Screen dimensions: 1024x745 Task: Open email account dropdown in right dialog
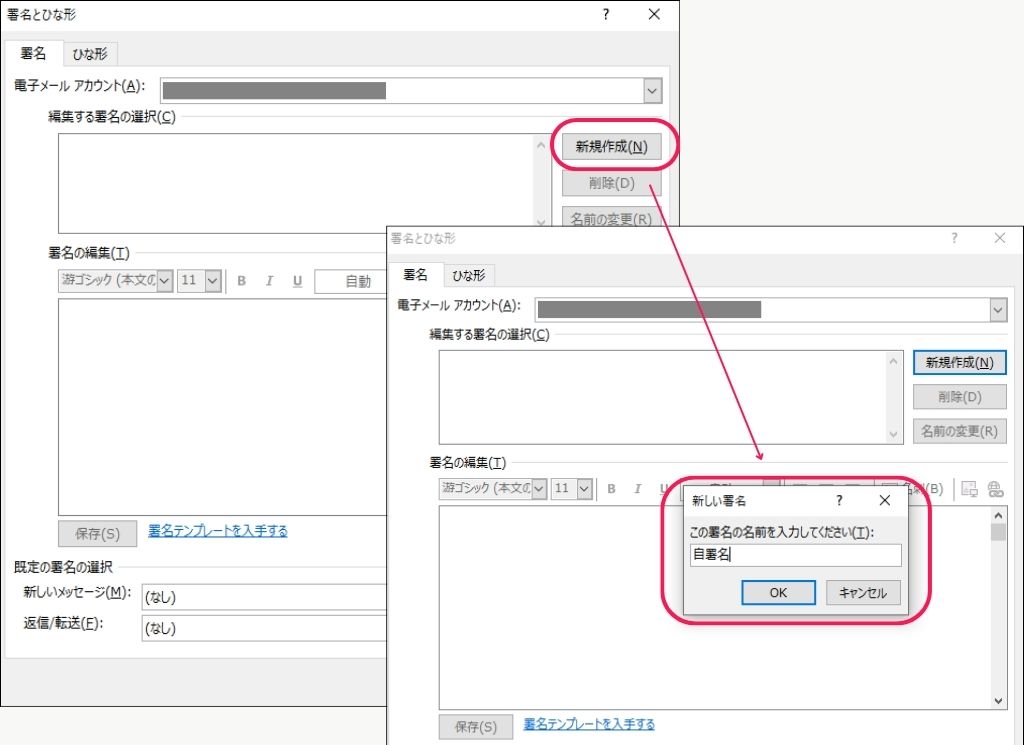tap(998, 310)
